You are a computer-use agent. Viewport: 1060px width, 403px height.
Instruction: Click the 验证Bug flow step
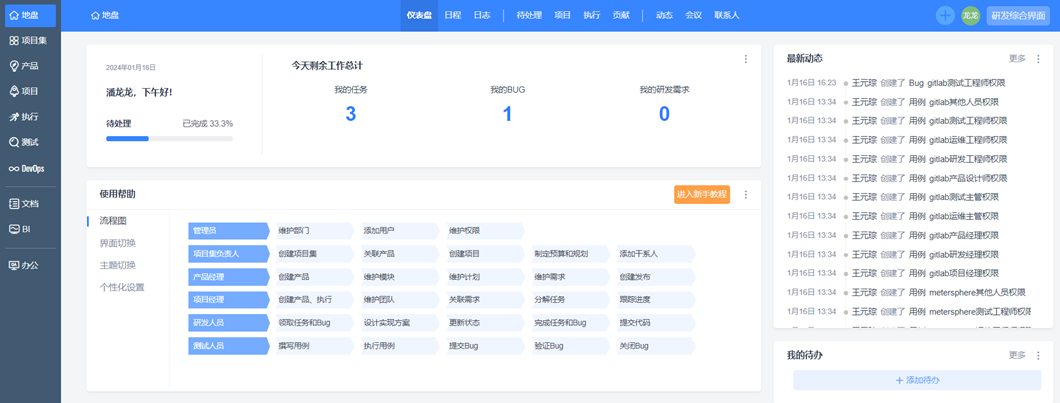[570, 346]
